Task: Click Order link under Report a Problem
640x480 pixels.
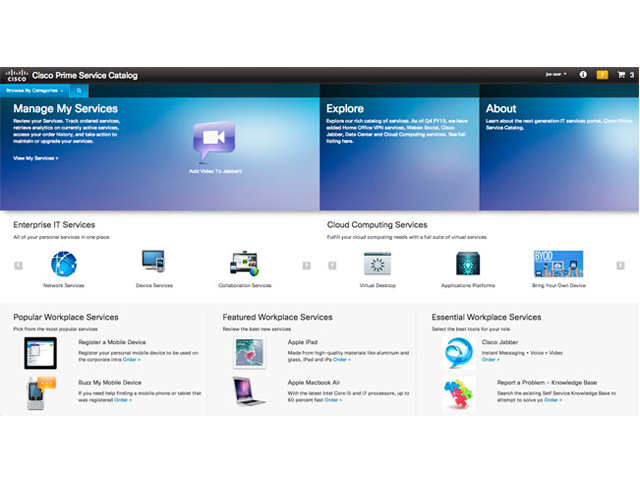Action: coord(553,400)
